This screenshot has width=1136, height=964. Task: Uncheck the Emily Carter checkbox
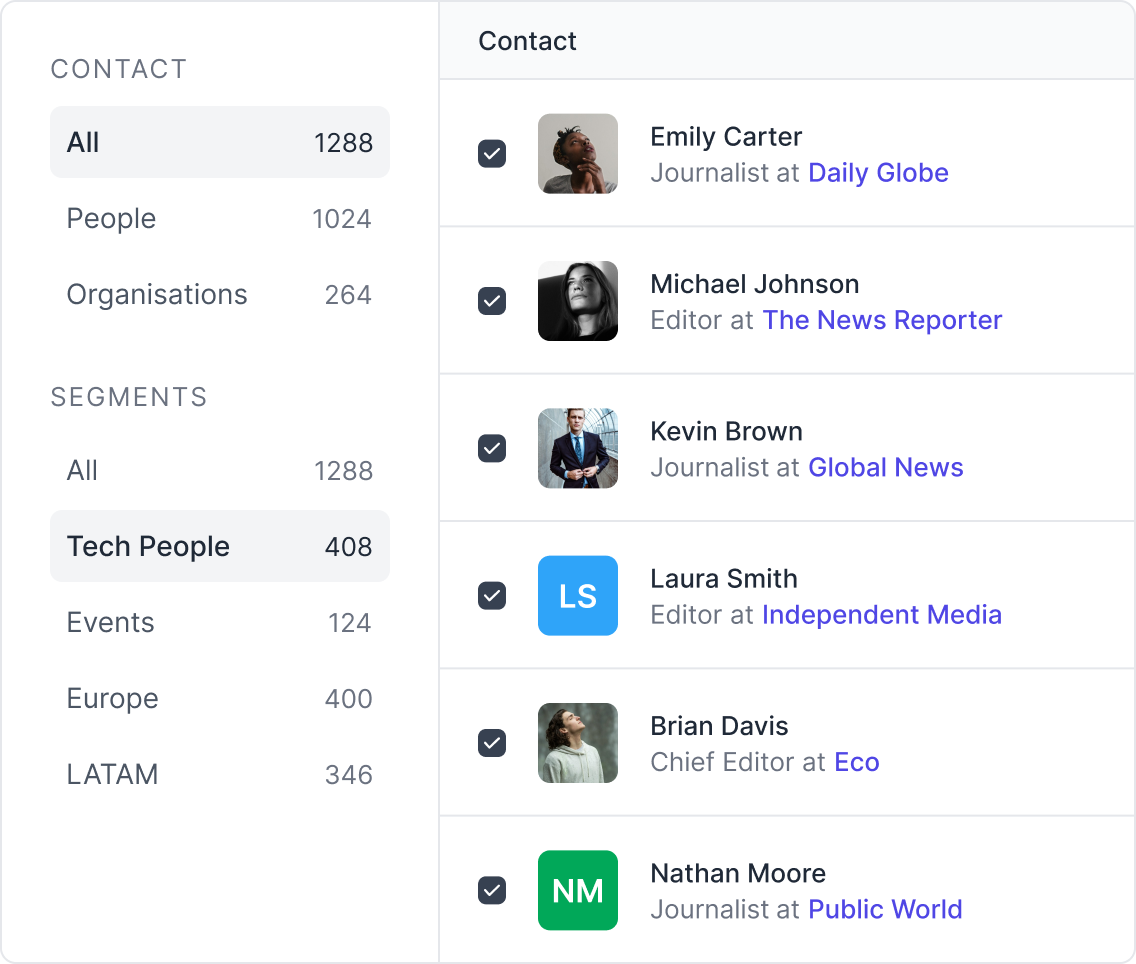492,154
